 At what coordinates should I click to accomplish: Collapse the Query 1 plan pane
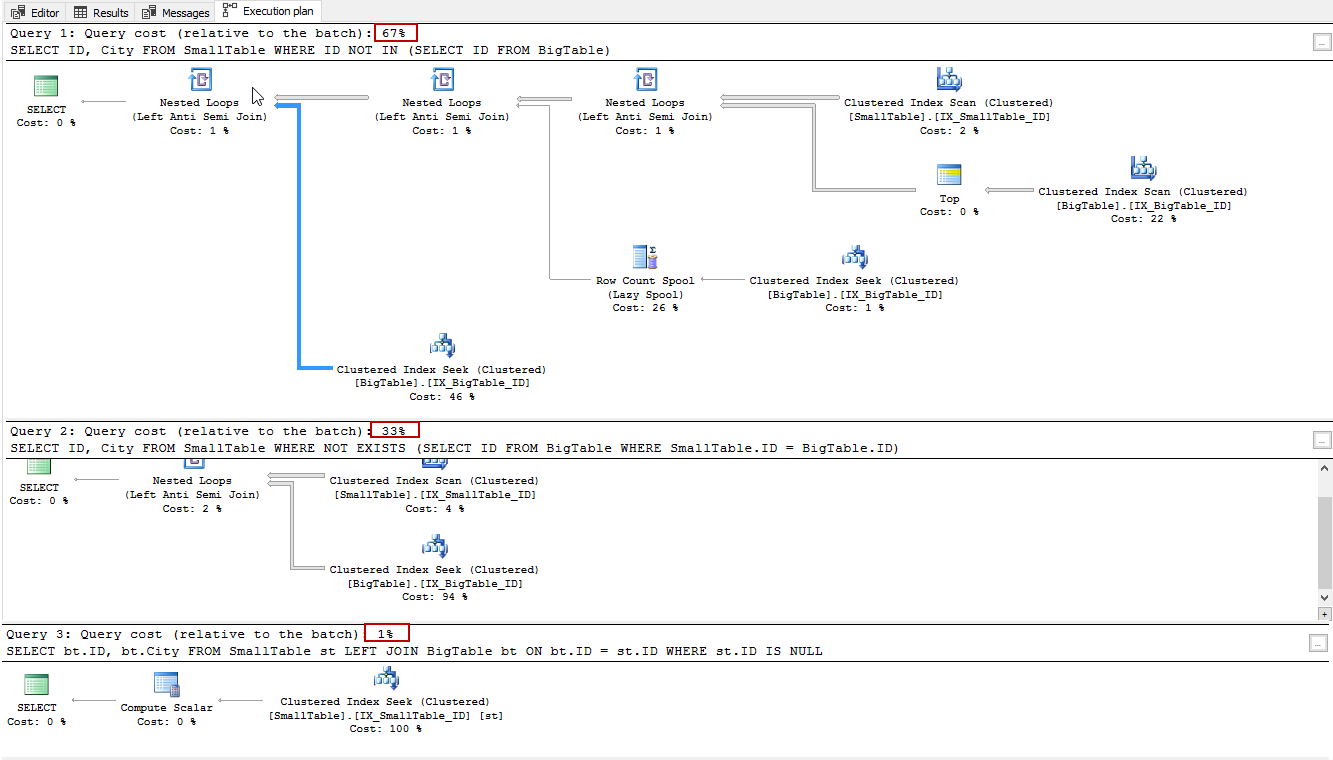(1322, 41)
